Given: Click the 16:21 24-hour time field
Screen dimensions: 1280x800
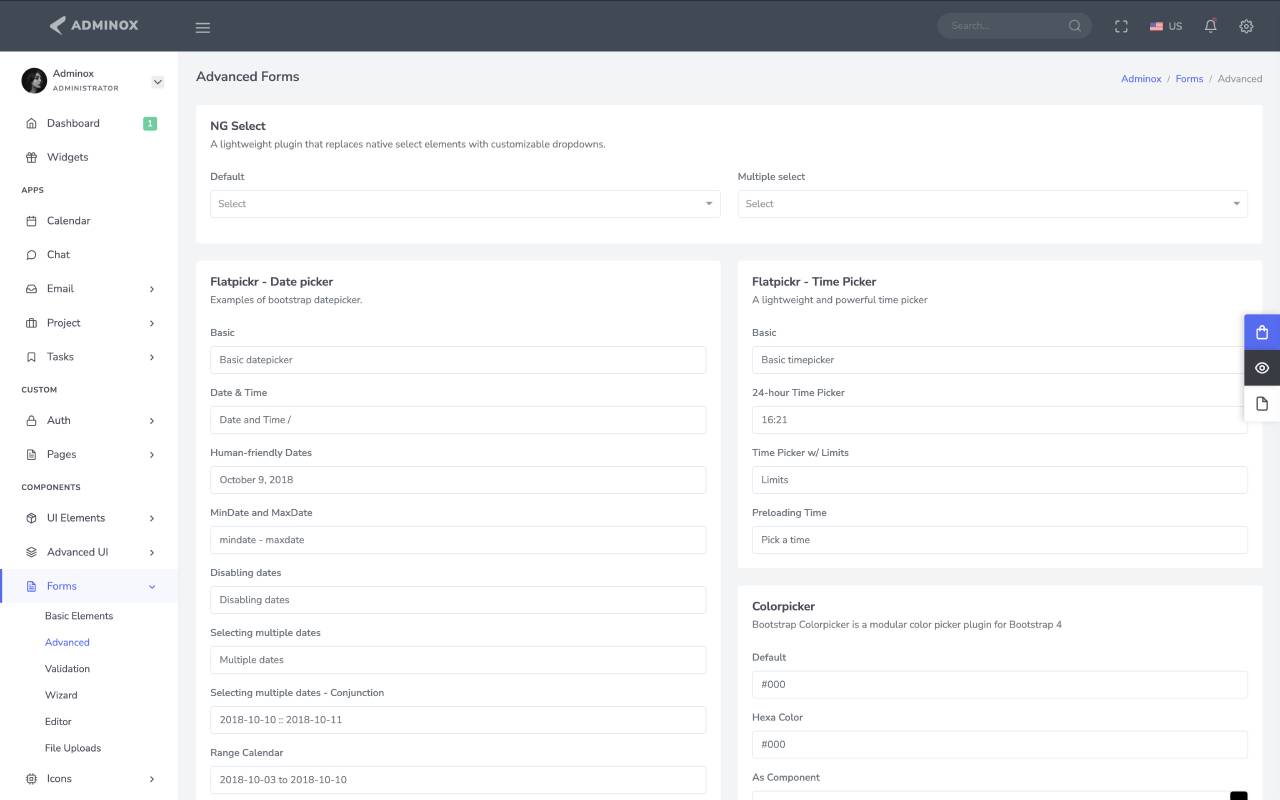Looking at the screenshot, I should point(1000,420).
